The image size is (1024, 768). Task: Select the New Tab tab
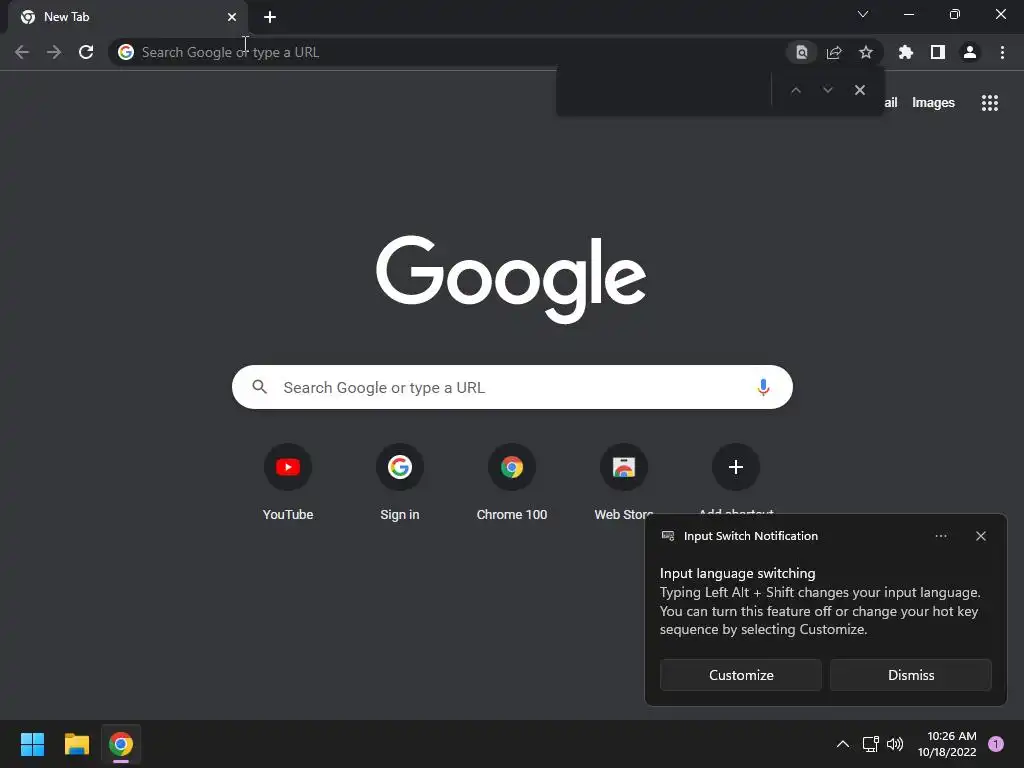[x=127, y=17]
